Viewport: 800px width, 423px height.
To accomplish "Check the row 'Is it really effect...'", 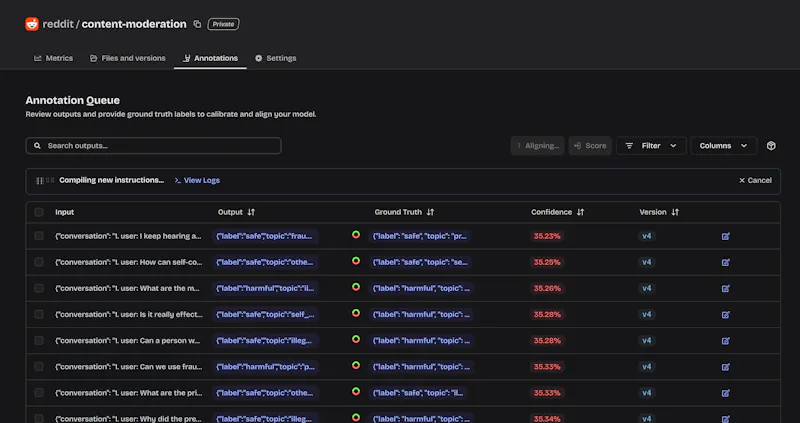I will pos(39,314).
